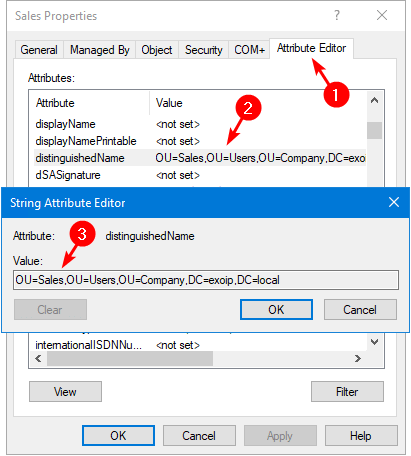Select the displayName attribute row
The image size is (411, 456).
pos(199,124)
